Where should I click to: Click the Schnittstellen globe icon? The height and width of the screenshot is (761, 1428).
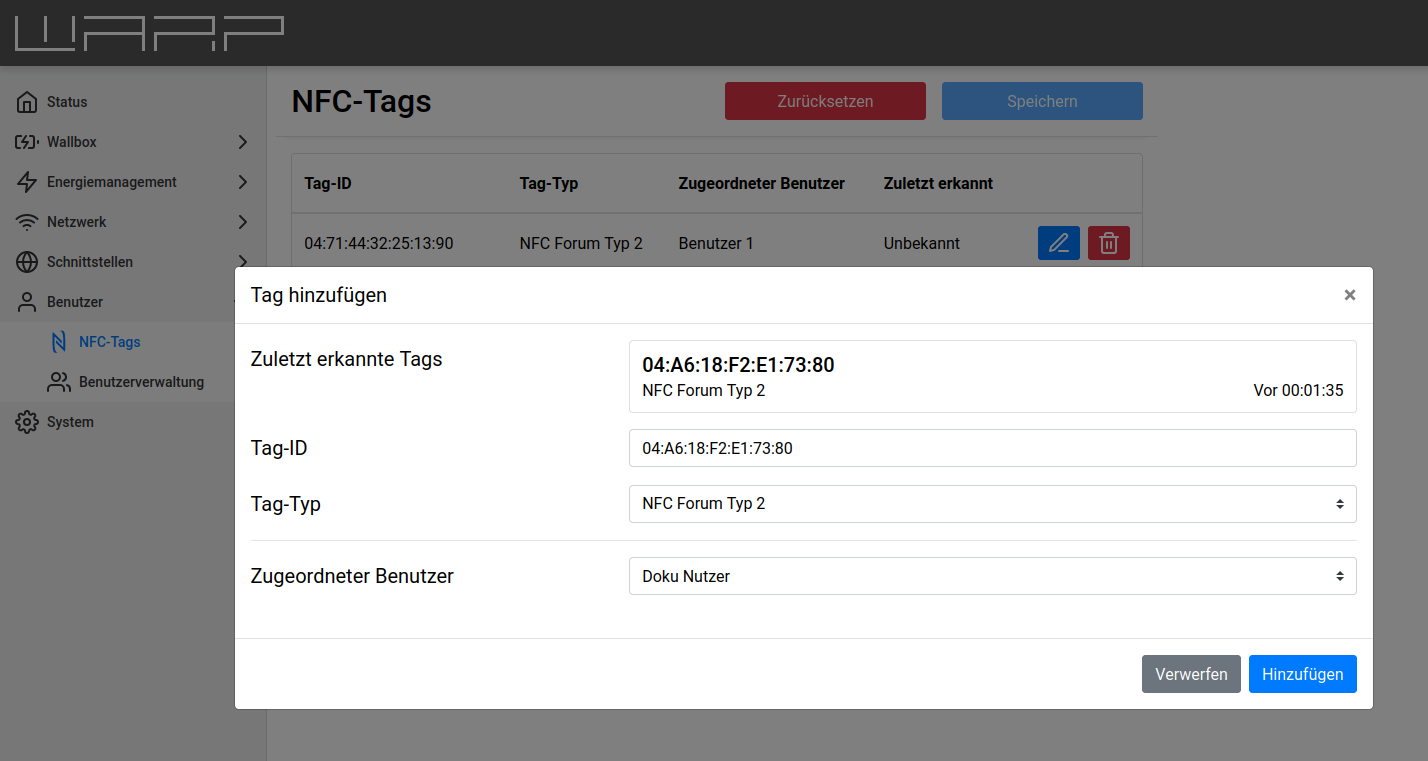[27, 262]
